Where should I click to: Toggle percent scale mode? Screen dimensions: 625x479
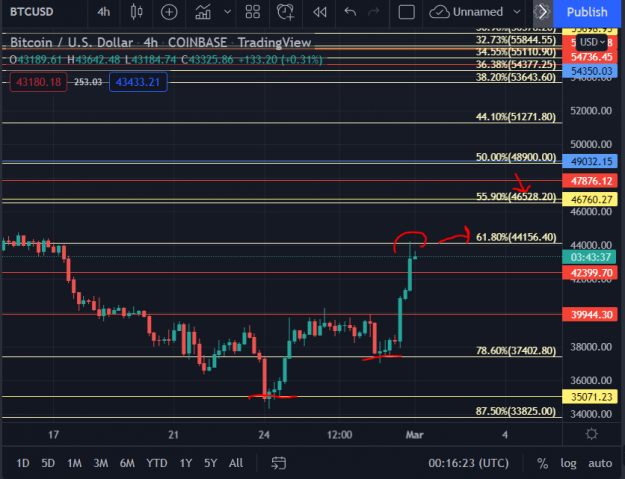(x=542, y=463)
